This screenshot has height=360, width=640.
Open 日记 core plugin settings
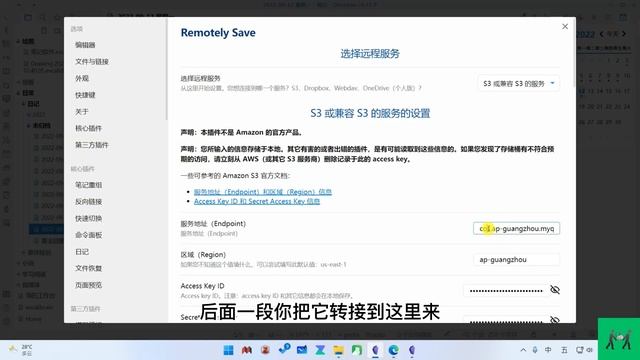[82, 252]
